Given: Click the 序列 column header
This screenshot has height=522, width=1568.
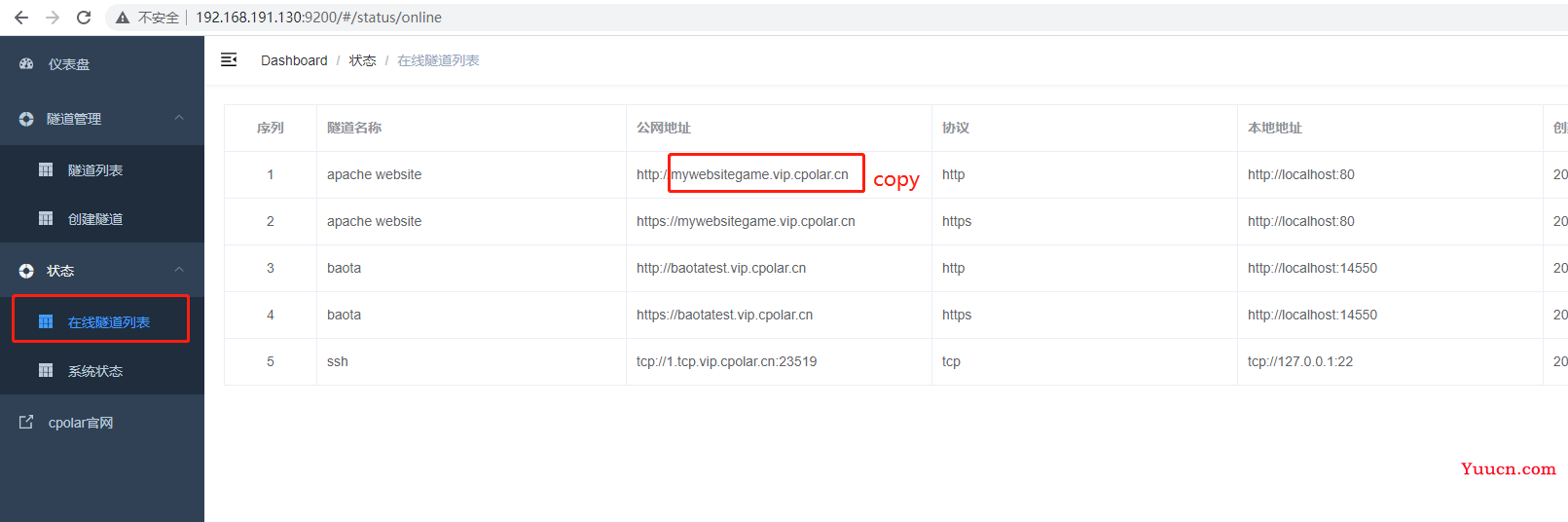Looking at the screenshot, I should (271, 128).
